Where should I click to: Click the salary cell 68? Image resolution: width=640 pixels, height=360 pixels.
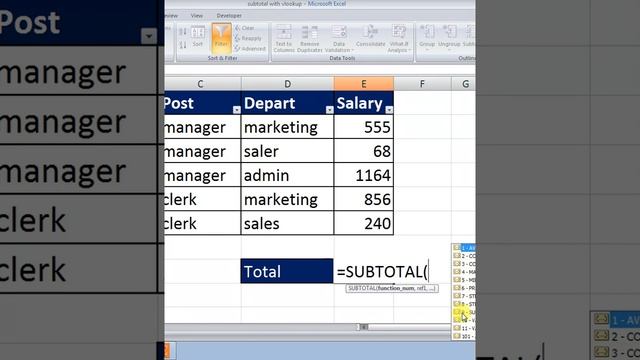[x=364, y=151]
